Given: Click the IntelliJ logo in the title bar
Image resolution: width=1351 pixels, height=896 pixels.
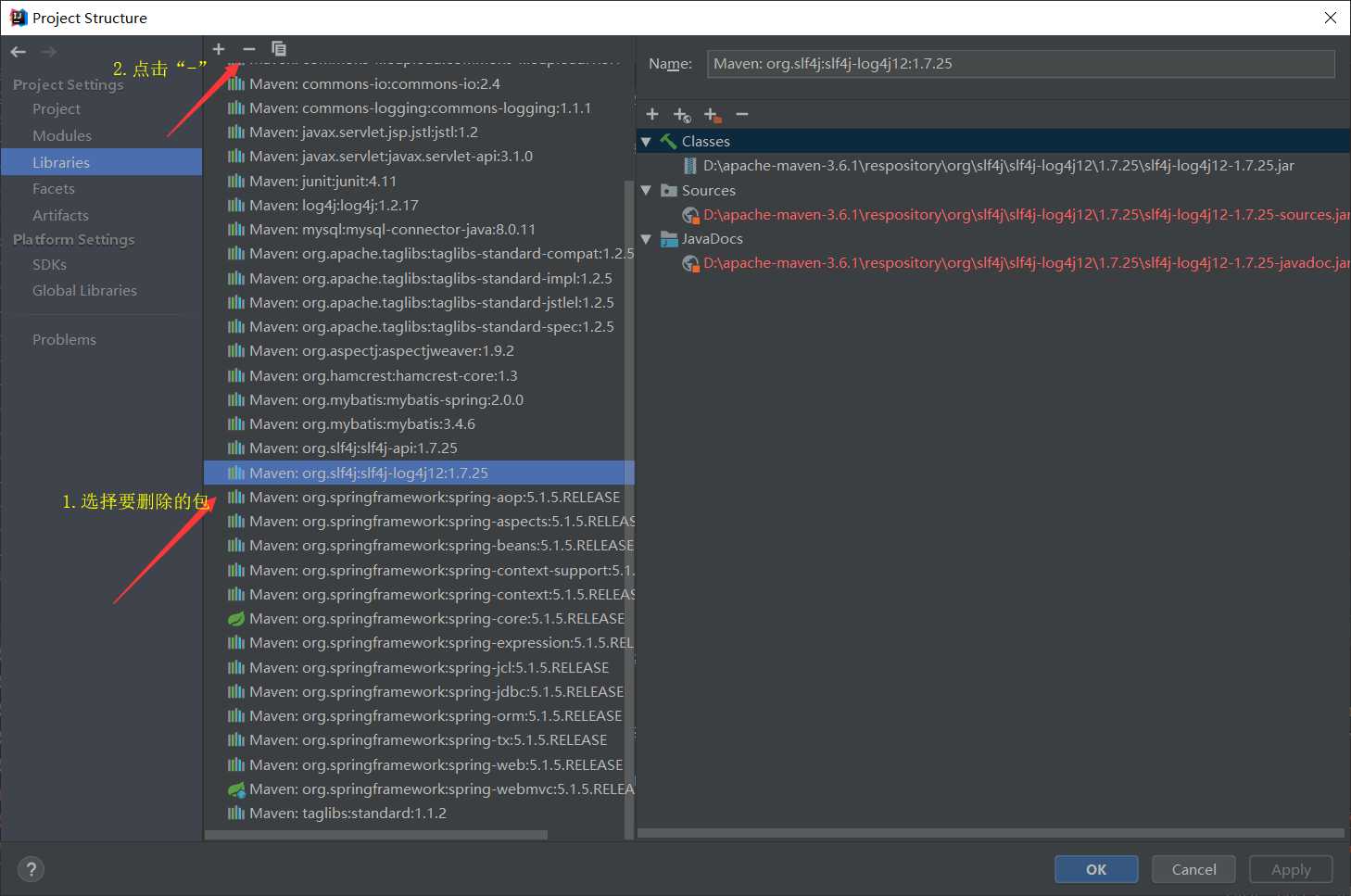Looking at the screenshot, I should click(18, 18).
